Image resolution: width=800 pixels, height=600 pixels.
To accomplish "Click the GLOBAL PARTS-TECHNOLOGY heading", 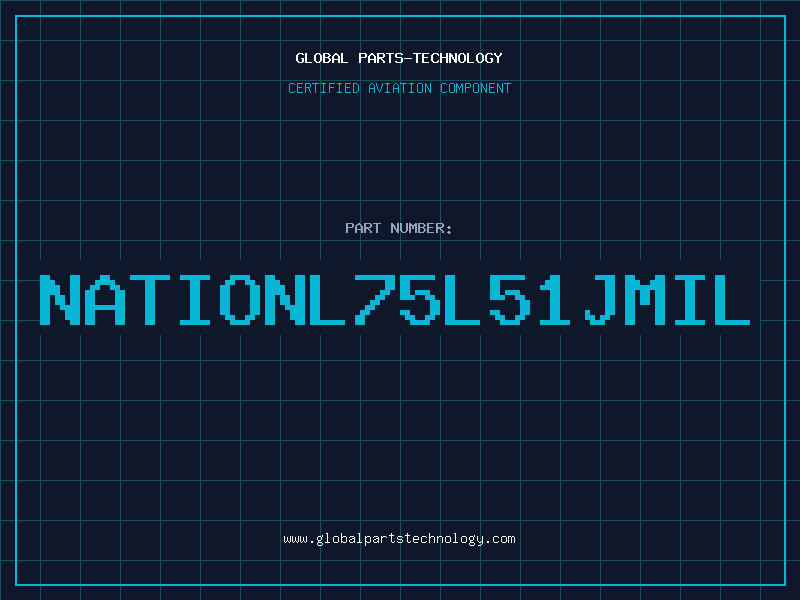I will [x=399, y=58].
